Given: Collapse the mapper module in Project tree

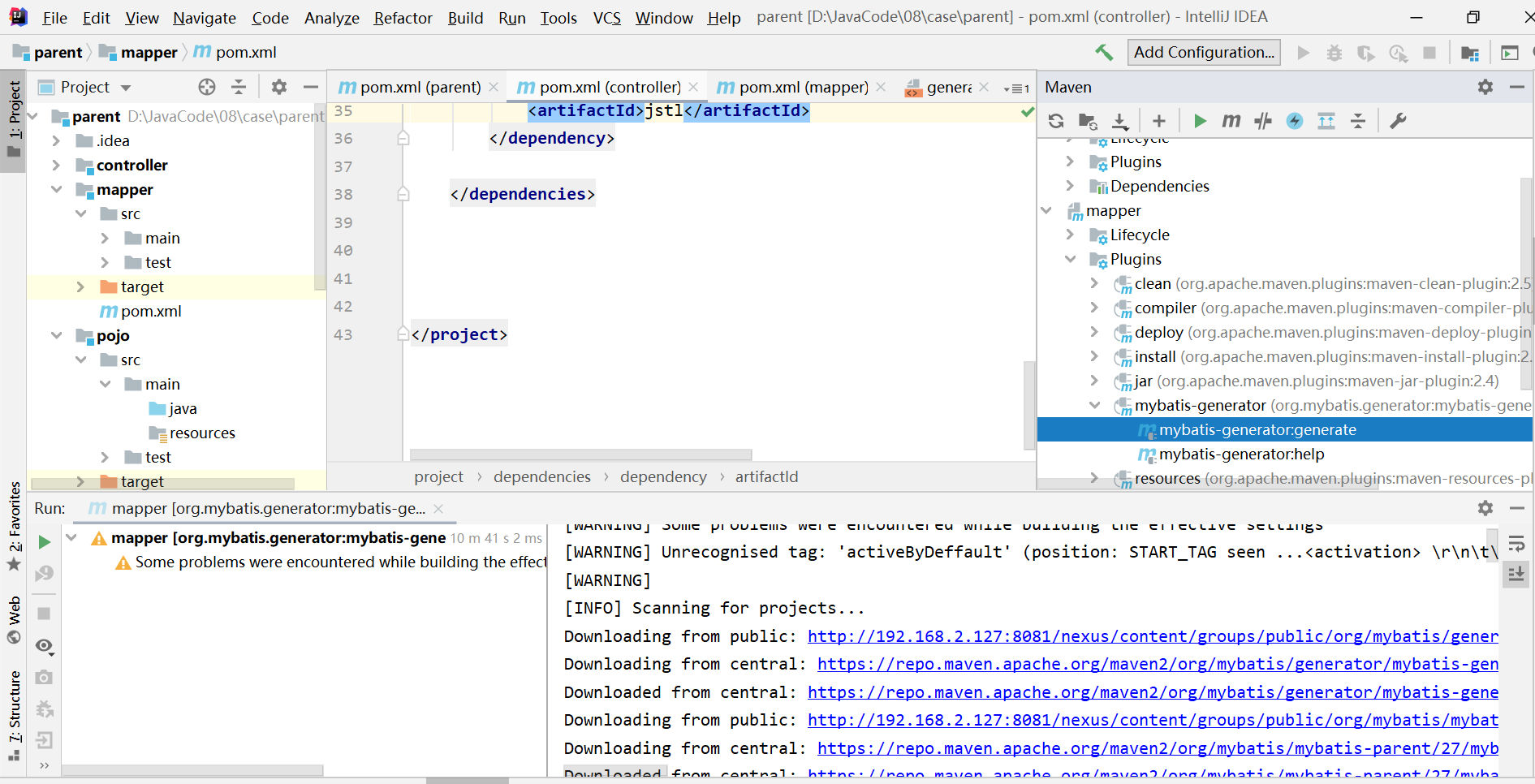Looking at the screenshot, I should (x=56, y=189).
